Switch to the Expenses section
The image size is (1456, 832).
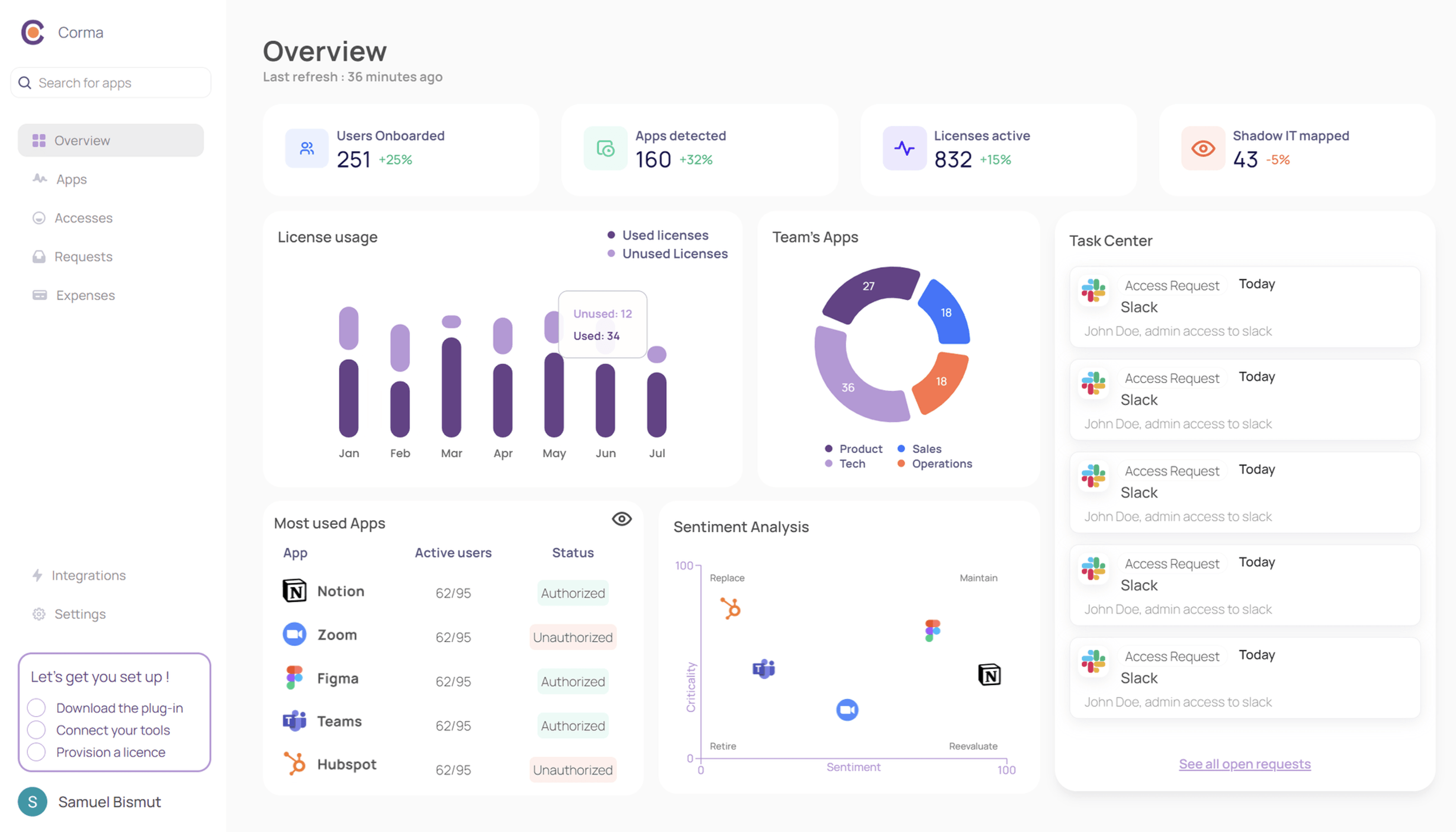tap(85, 295)
